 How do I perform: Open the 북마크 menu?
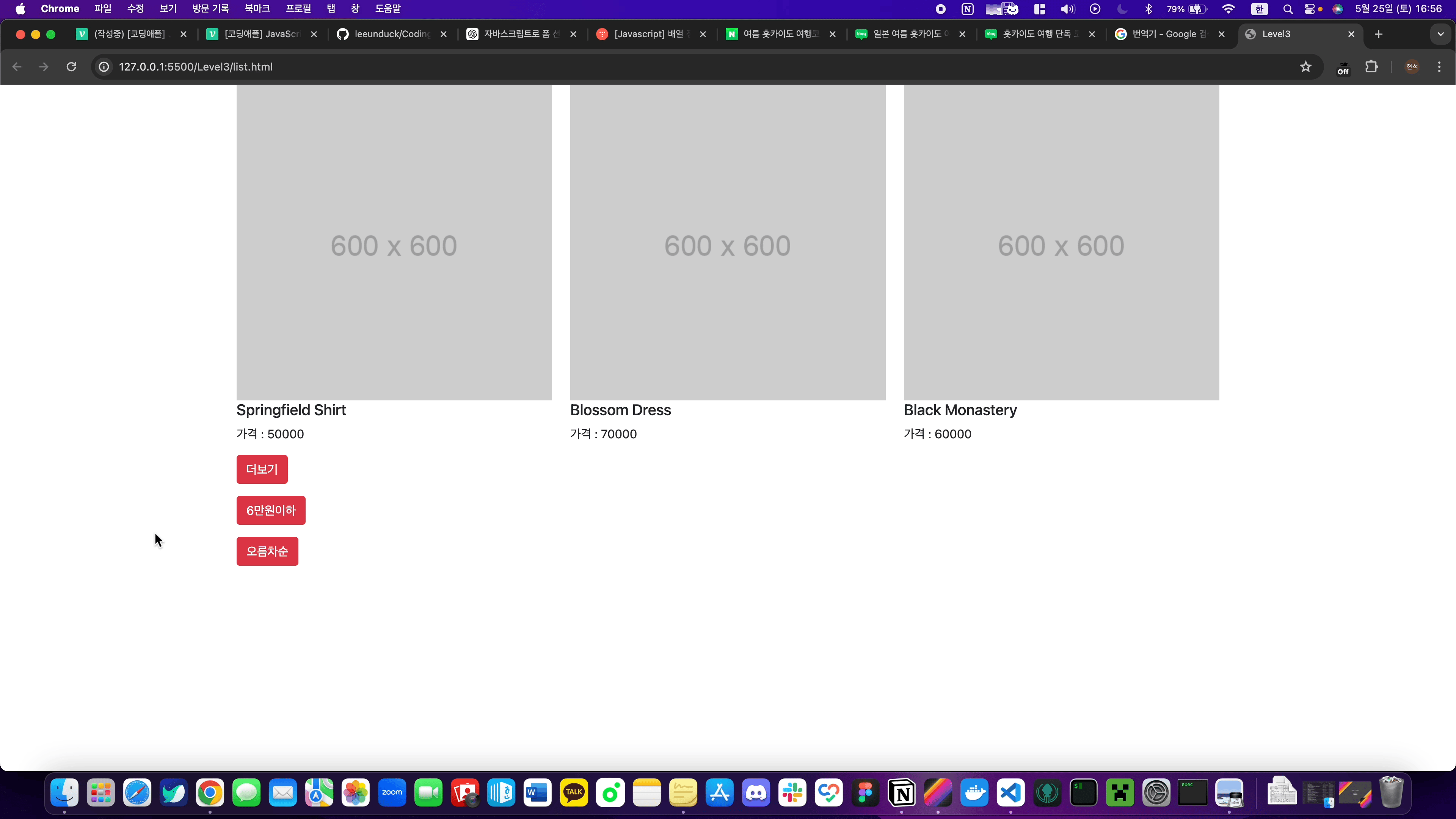click(257, 8)
